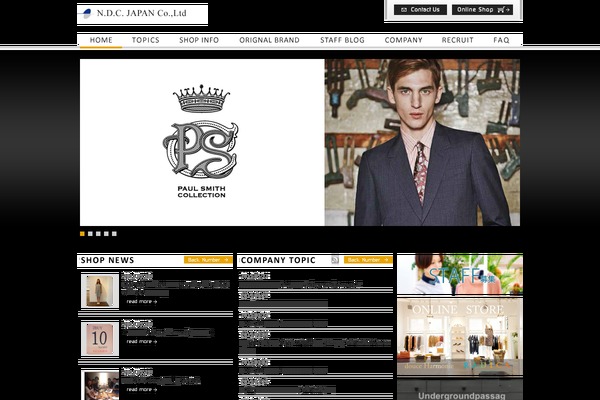Click the RSS feed icon beside COMPANY TOPIC
This screenshot has height=400, width=600.
(x=335, y=260)
